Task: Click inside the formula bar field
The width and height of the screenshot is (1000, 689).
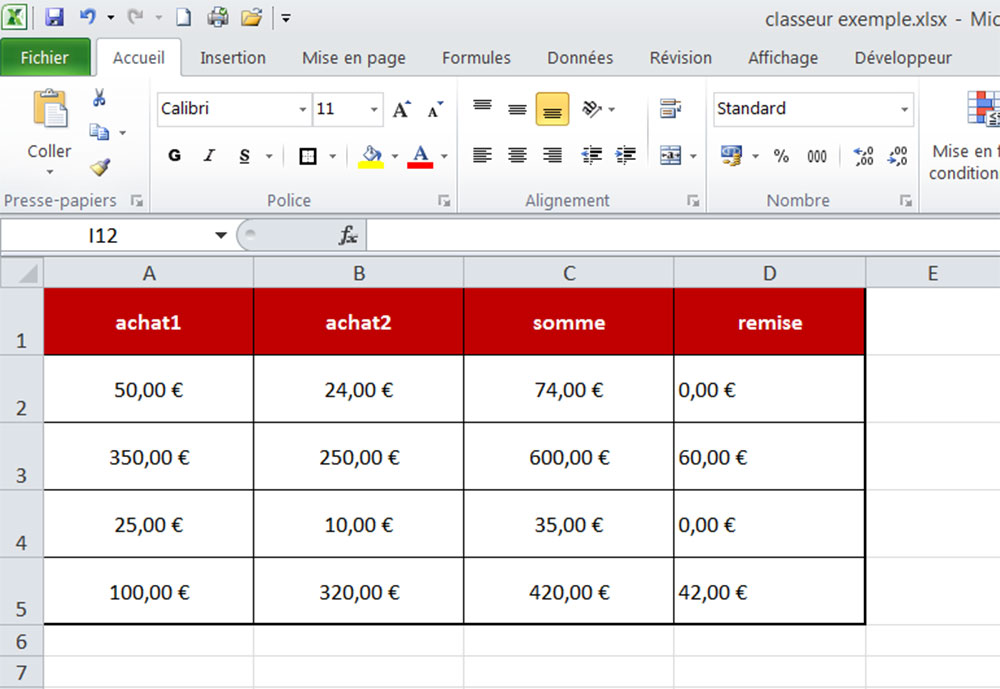Action: point(683,235)
